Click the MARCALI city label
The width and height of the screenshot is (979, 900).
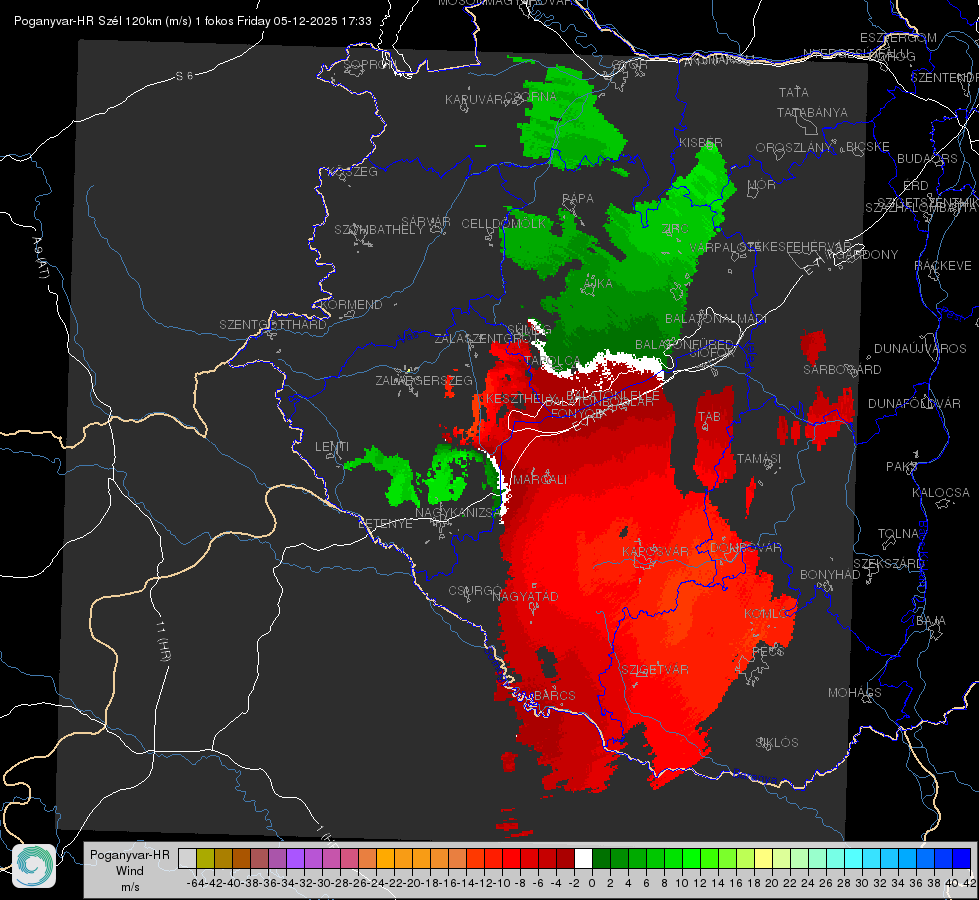540,480
